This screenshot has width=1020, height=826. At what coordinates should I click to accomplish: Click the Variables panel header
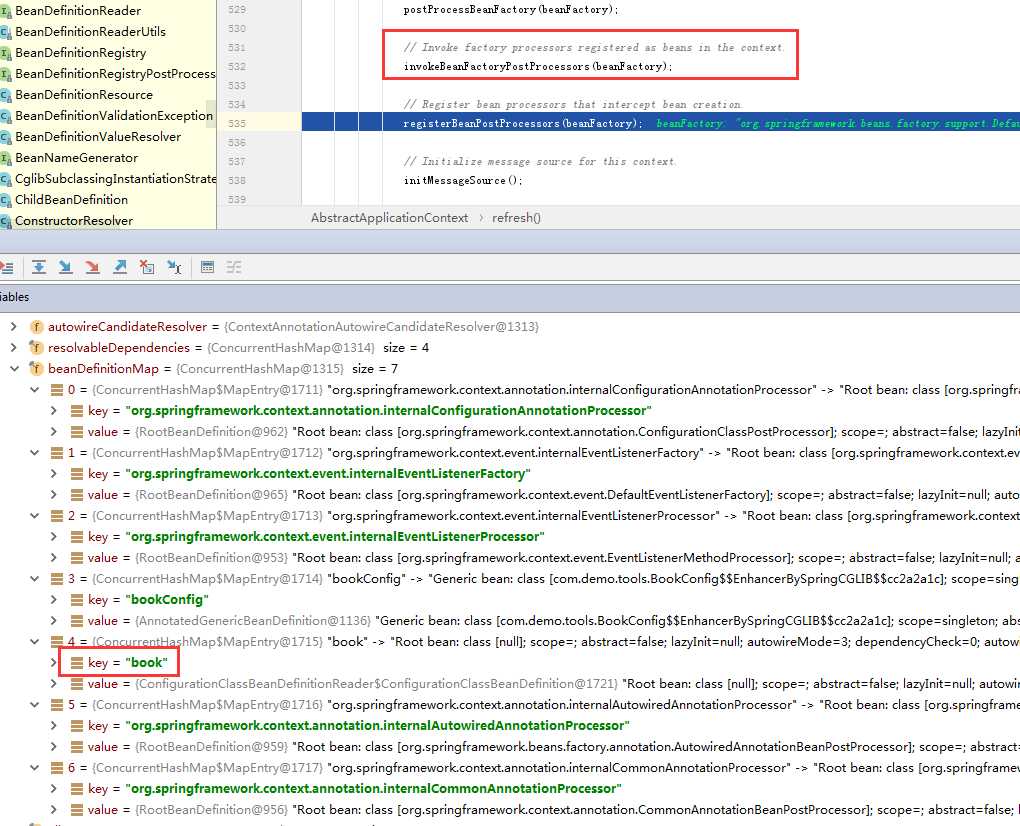pos(510,297)
